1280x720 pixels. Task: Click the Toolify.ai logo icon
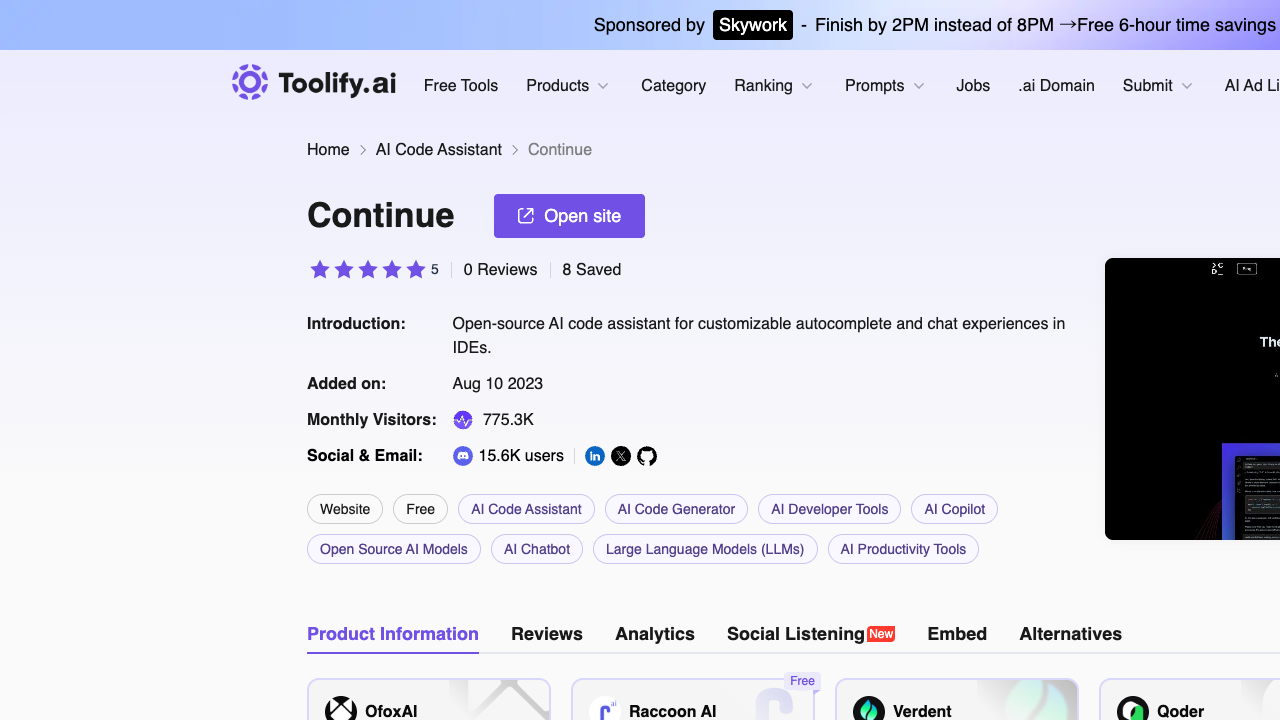(x=250, y=82)
